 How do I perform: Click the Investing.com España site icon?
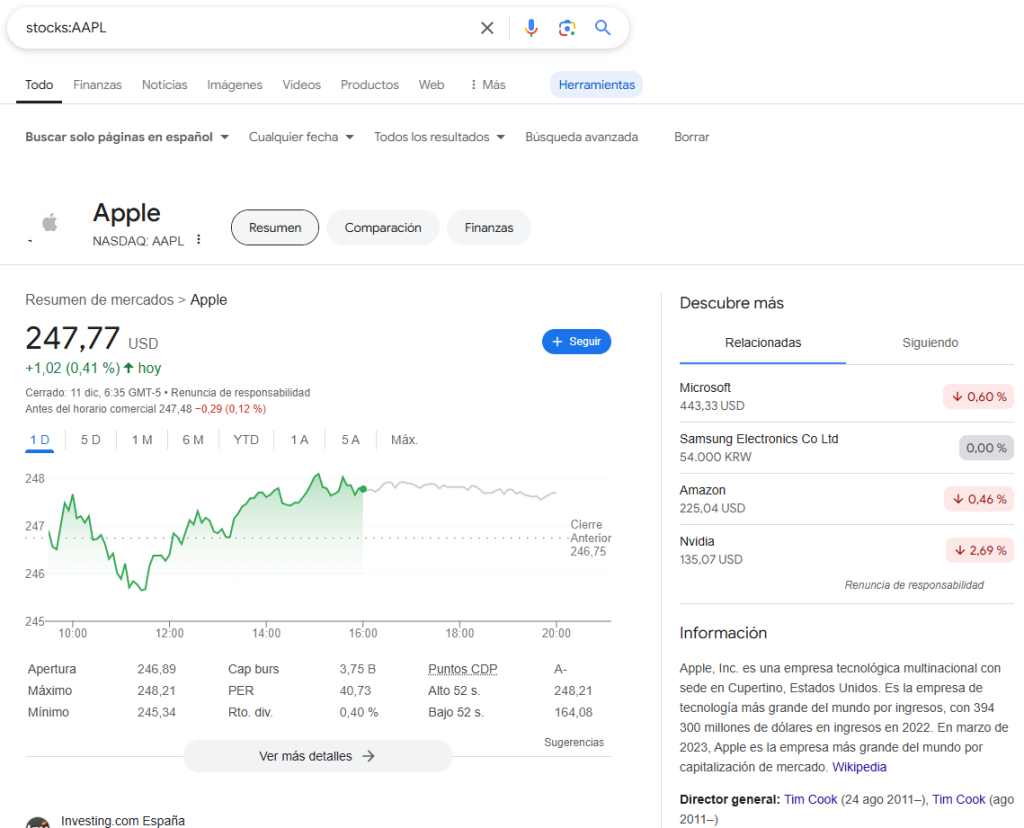[38, 822]
